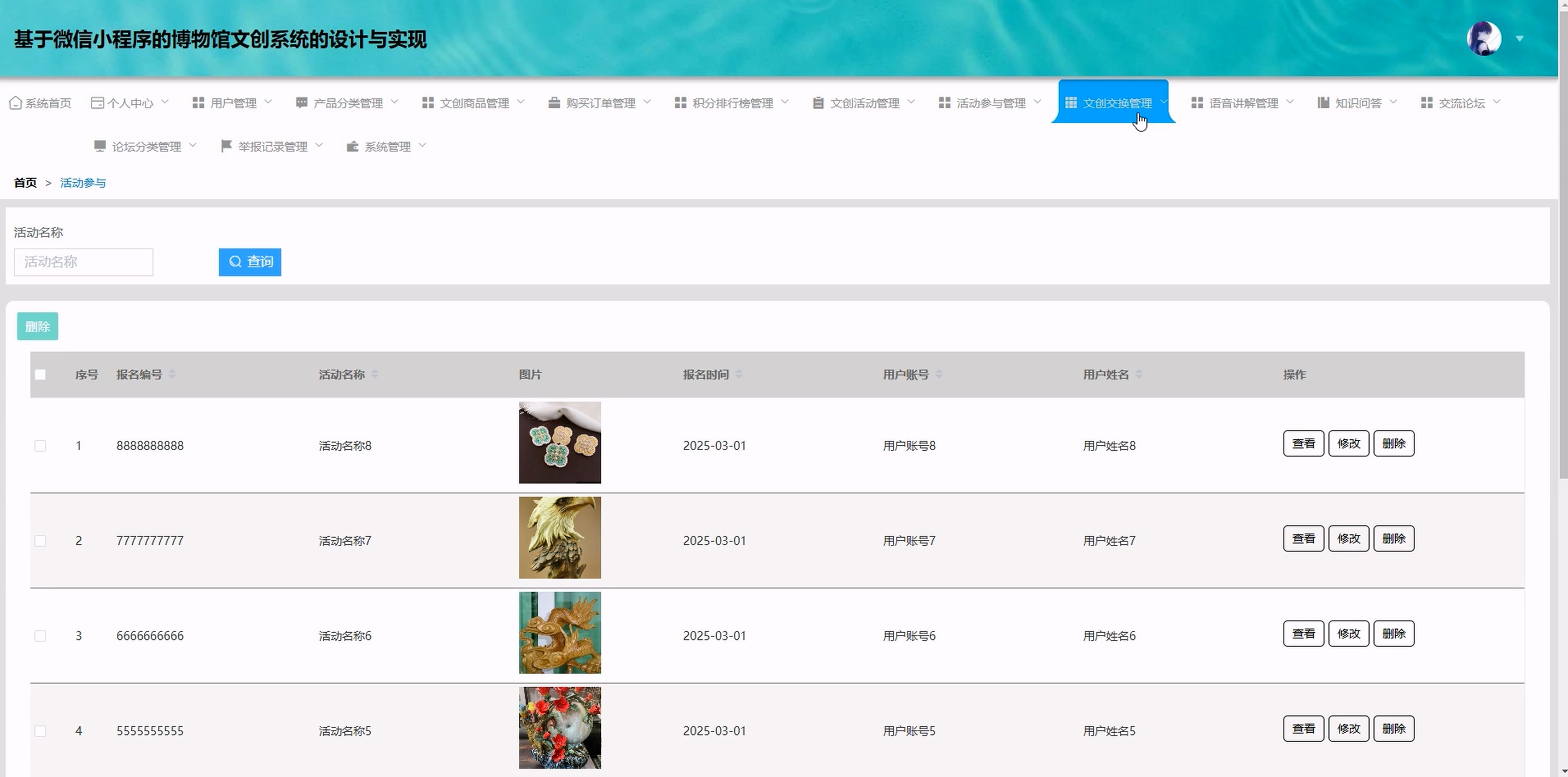Image resolution: width=1568 pixels, height=777 pixels.
Task: Toggle the select-all checkbox in table header
Action: pos(40,374)
